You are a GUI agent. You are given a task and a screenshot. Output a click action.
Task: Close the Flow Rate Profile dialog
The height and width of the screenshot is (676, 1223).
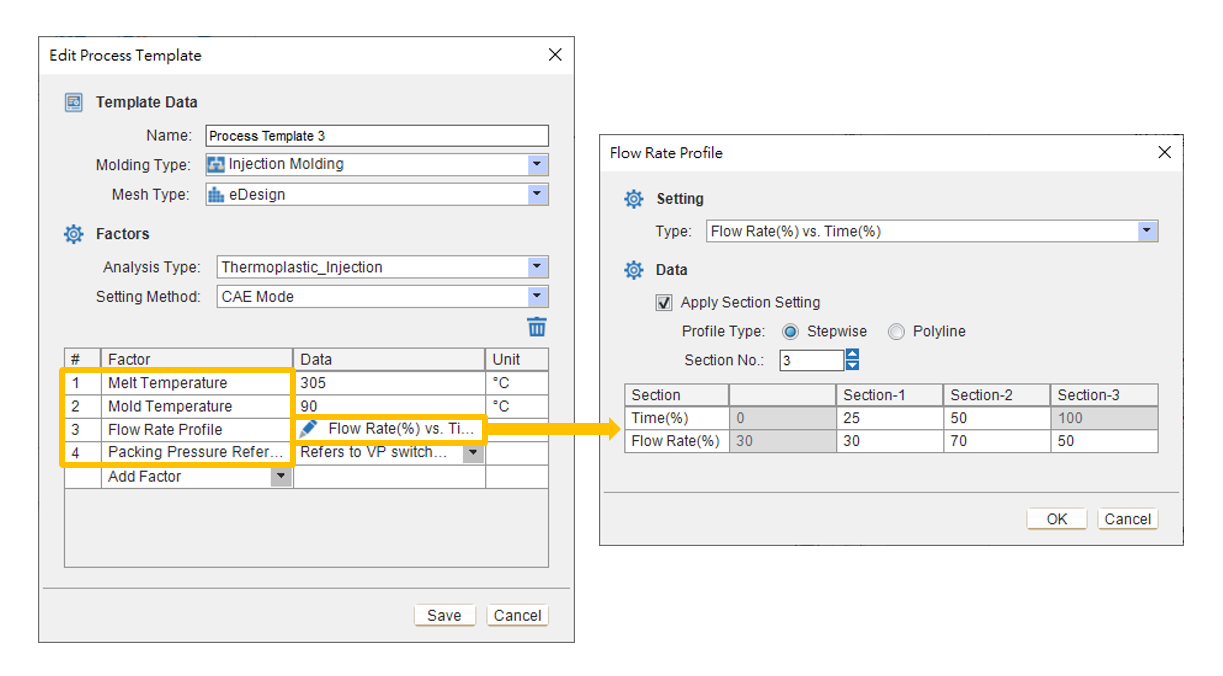[1164, 152]
